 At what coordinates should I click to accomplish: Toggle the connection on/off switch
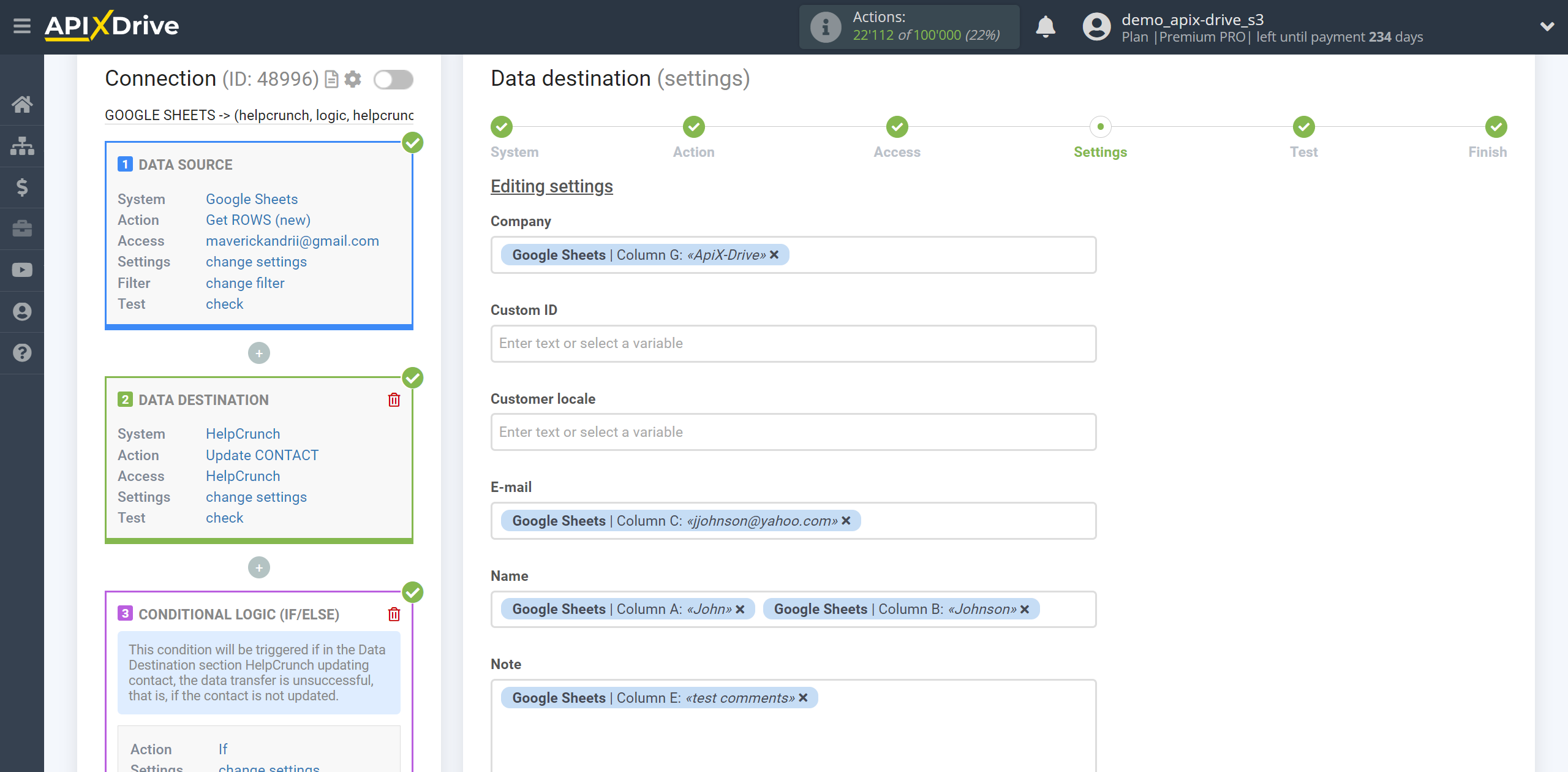coord(394,79)
